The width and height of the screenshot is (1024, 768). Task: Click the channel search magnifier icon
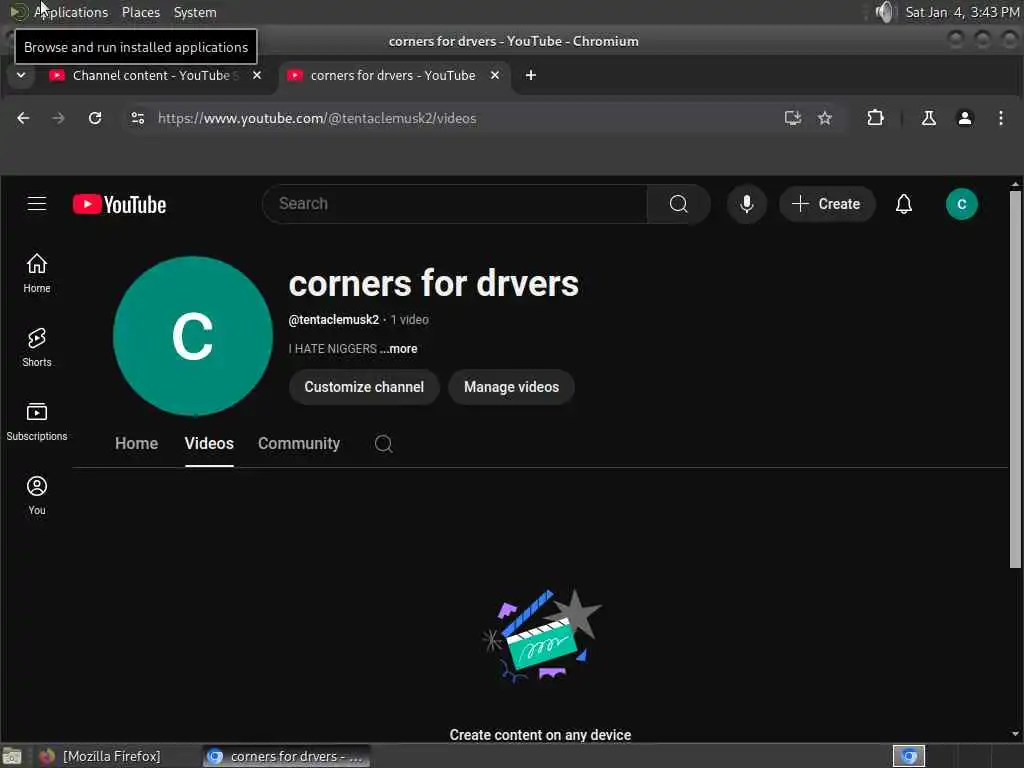(383, 444)
